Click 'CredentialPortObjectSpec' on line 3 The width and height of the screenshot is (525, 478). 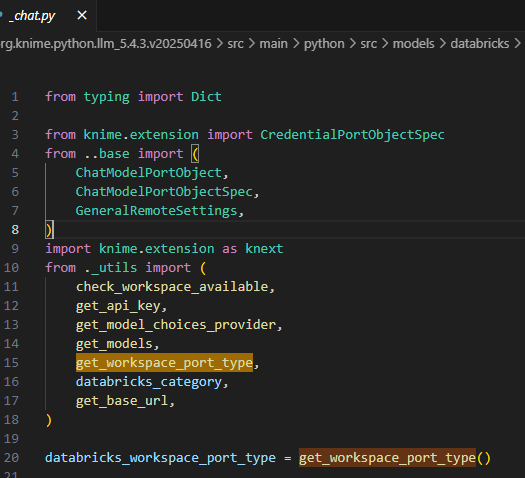(352, 135)
